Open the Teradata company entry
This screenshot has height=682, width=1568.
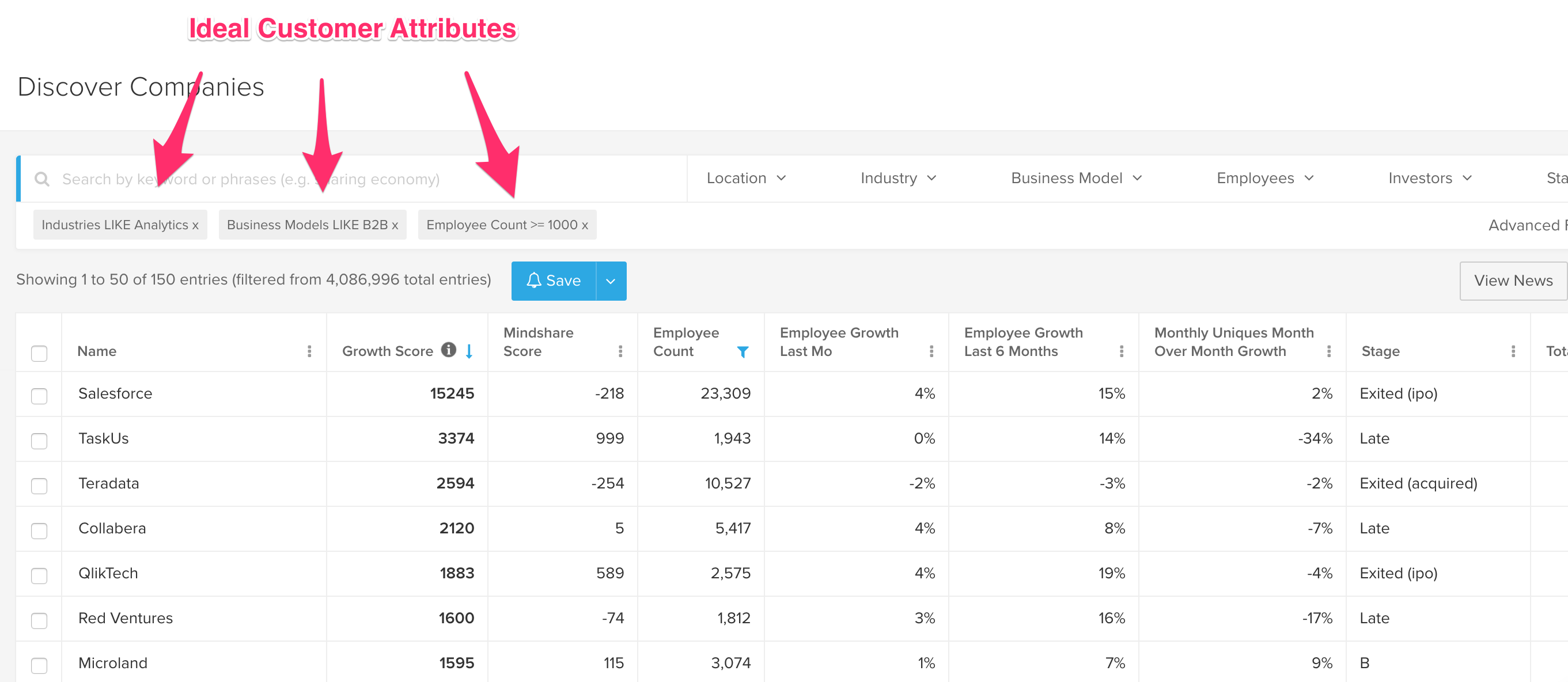point(108,484)
